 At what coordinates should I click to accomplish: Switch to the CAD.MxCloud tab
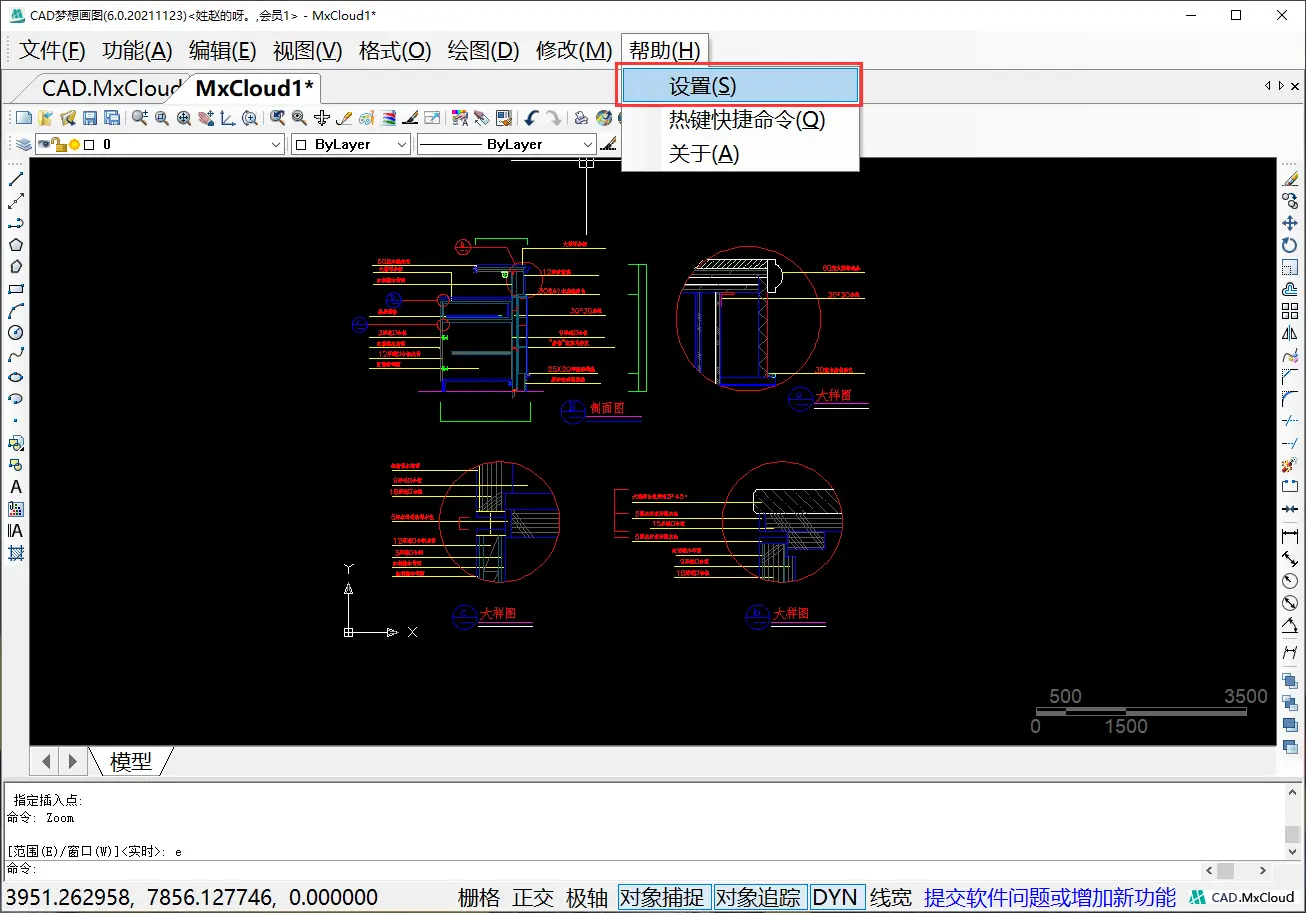tap(110, 88)
